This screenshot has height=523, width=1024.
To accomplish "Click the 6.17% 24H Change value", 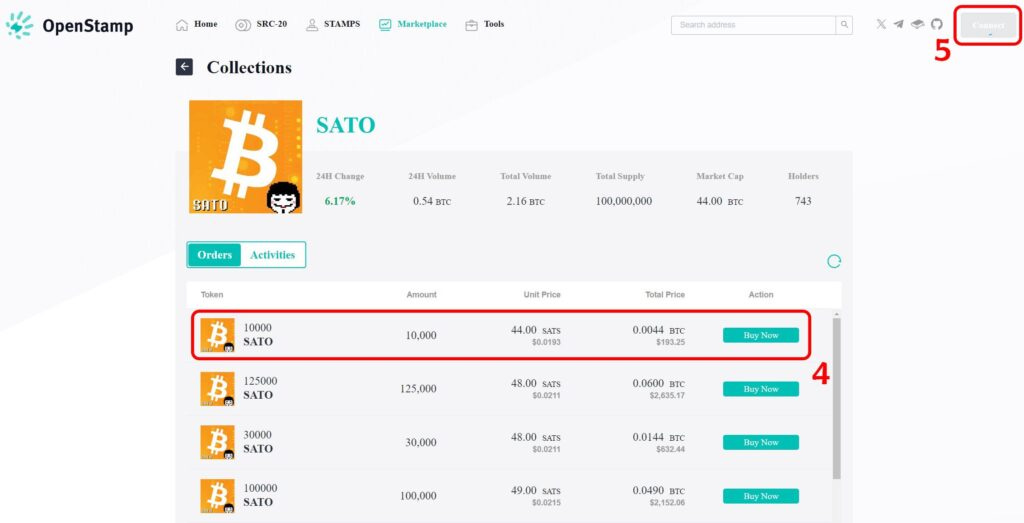I will 340,201.
